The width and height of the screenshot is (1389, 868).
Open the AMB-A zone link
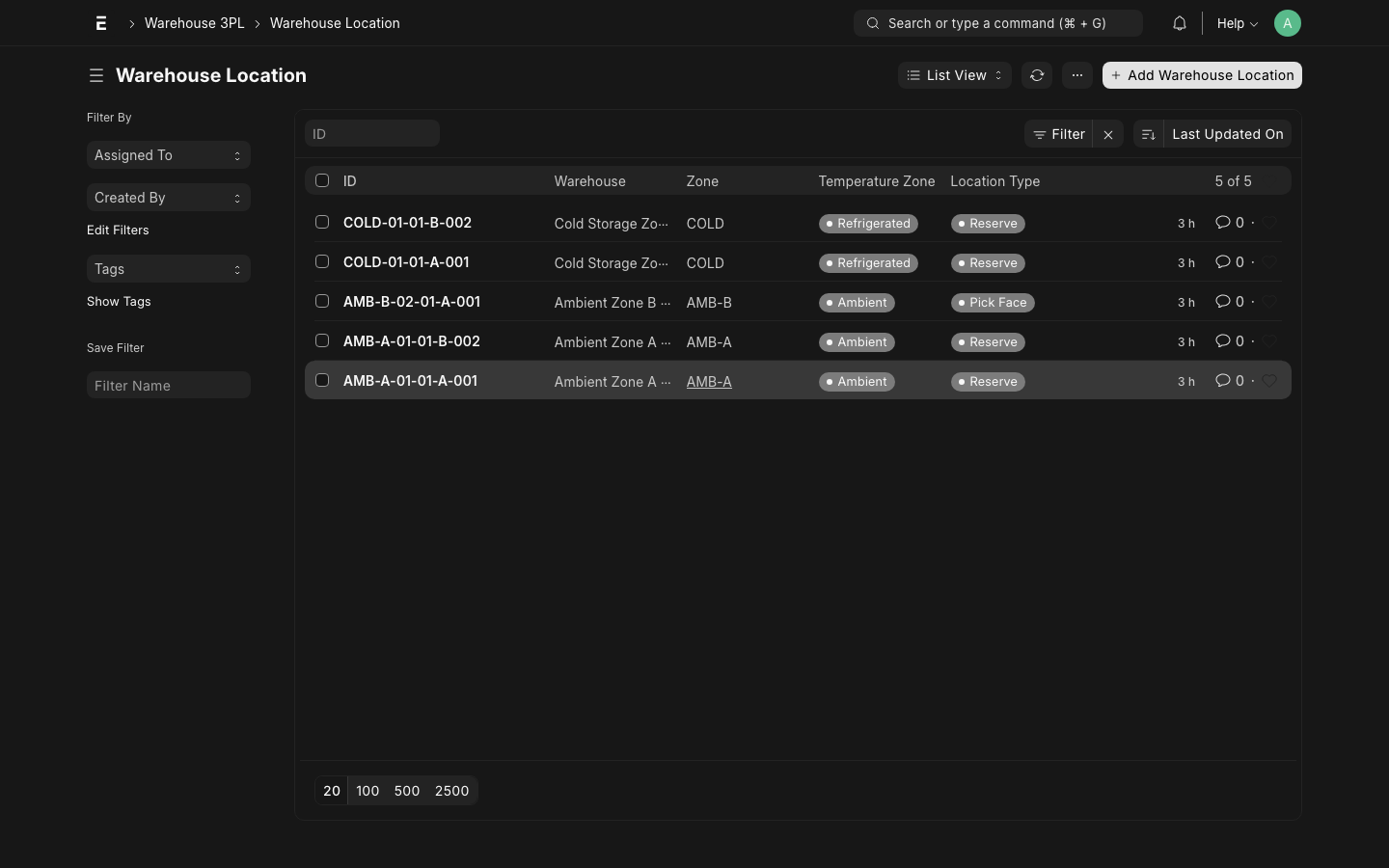[x=709, y=382]
